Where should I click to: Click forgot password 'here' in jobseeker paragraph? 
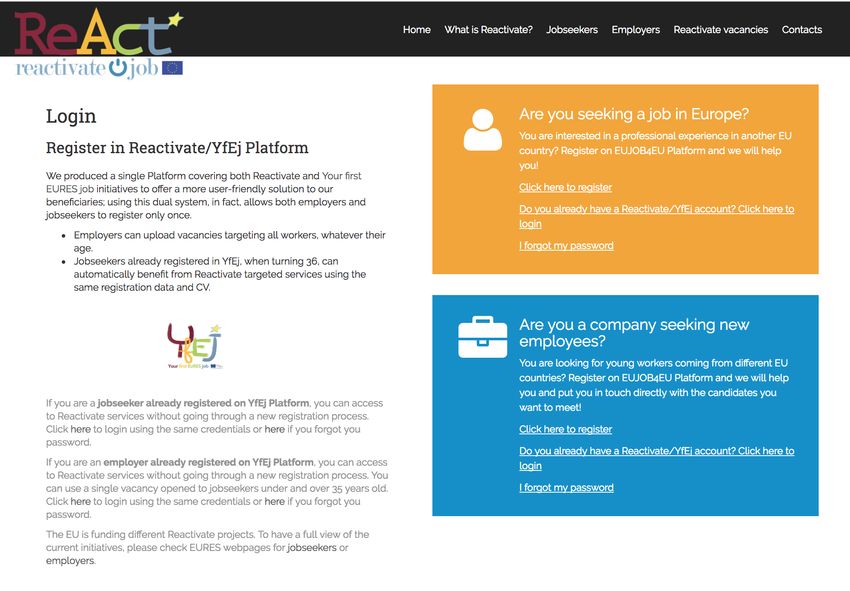click(274, 429)
